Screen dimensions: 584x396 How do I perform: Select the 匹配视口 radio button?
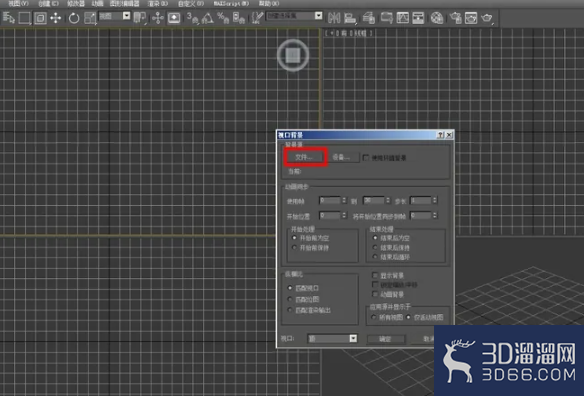290,288
